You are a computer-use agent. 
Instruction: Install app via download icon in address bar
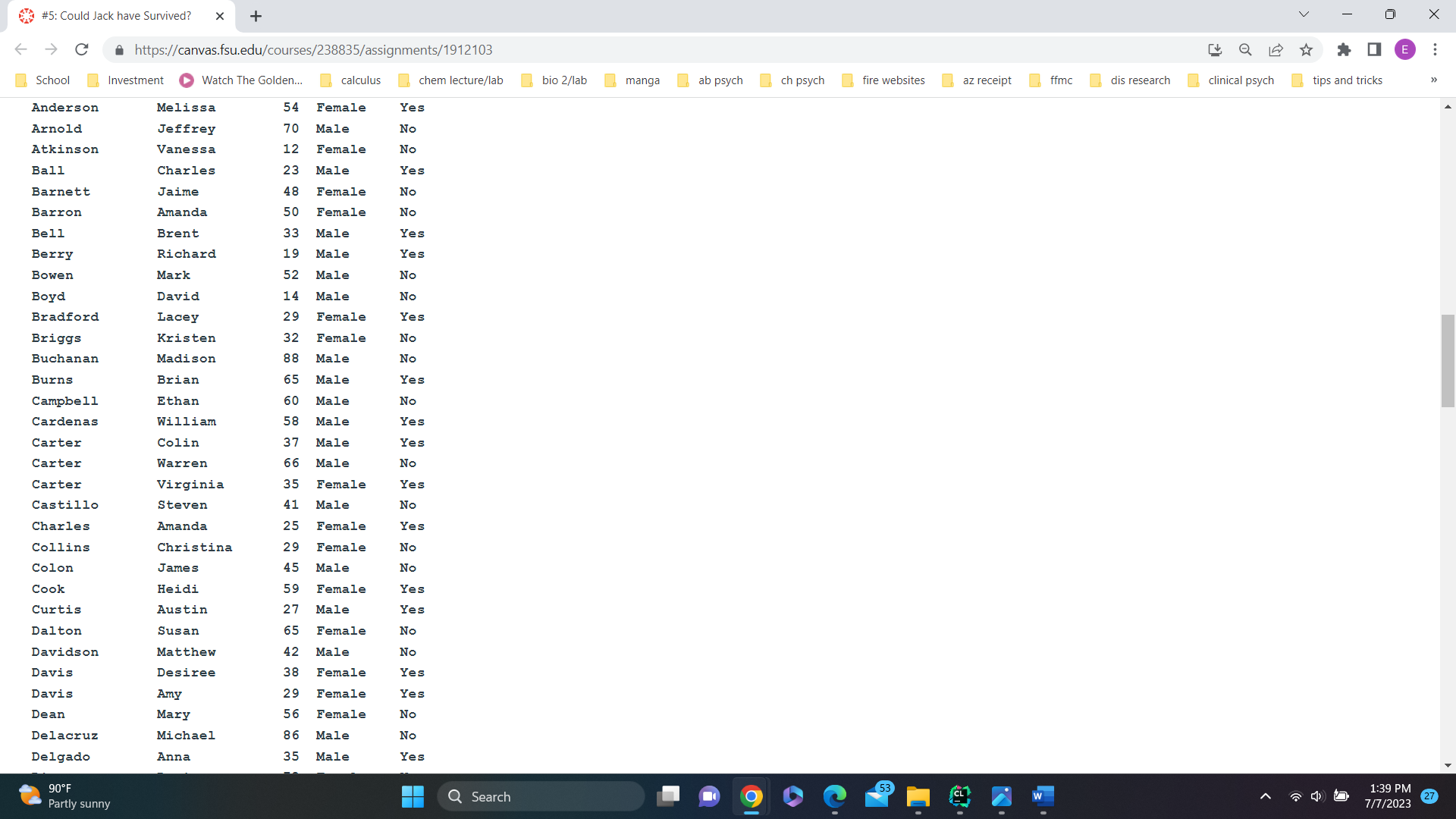tap(1215, 50)
